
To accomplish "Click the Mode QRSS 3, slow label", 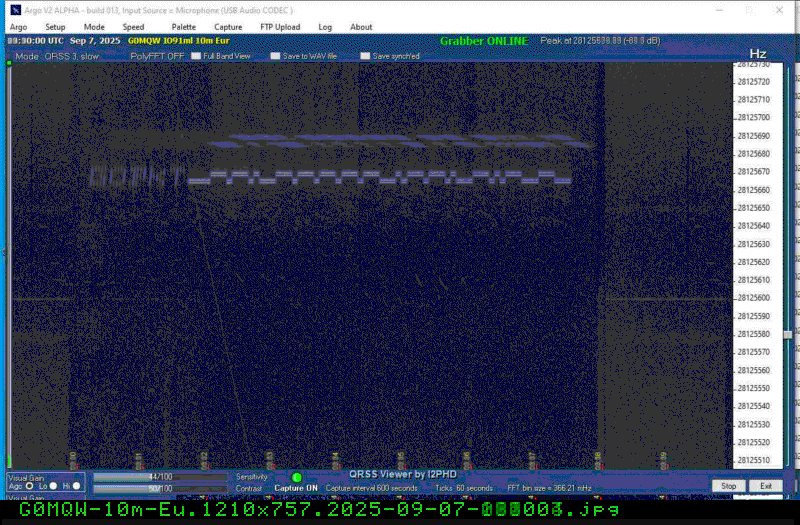I will click(x=57, y=57).
